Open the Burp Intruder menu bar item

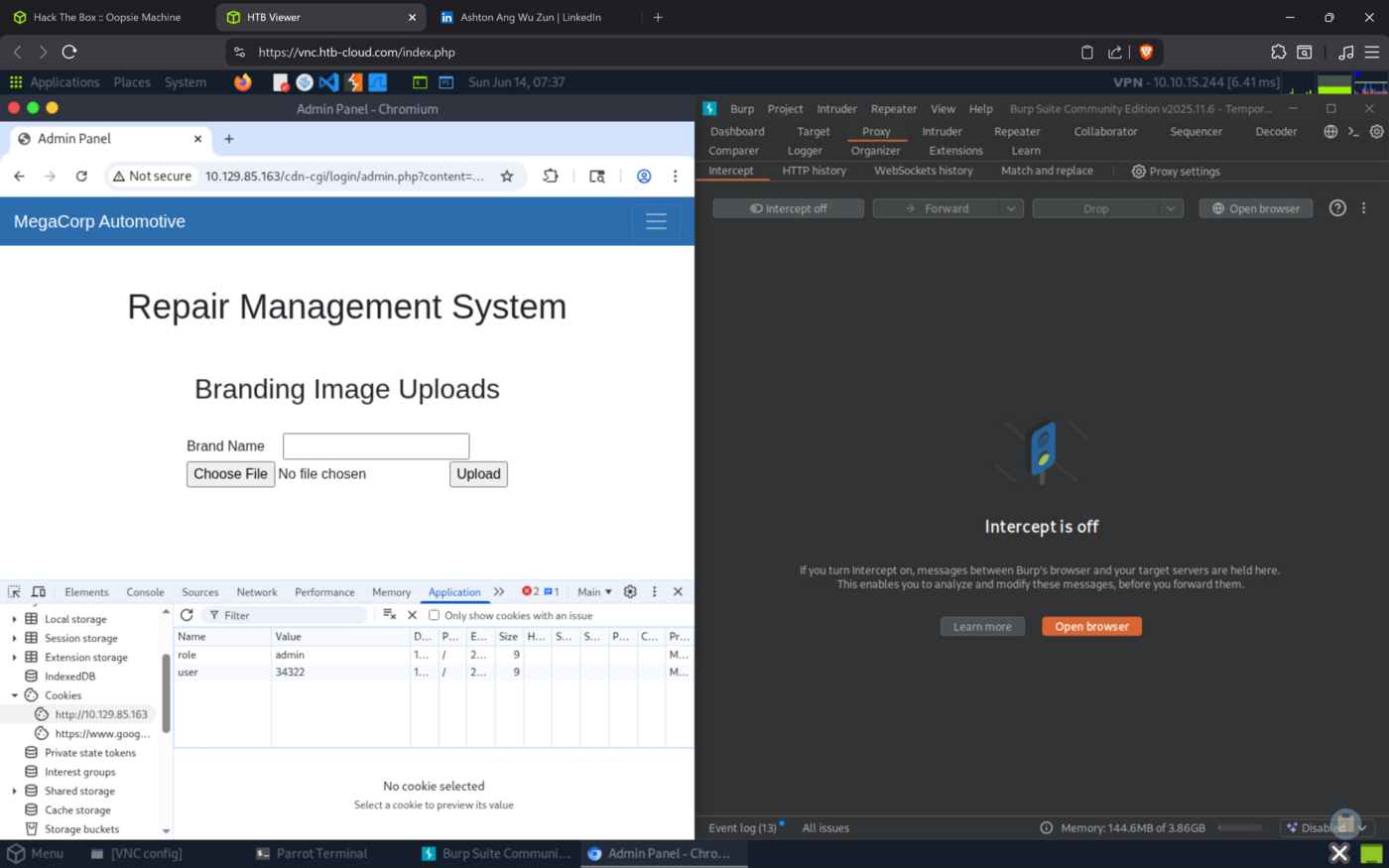coord(836,109)
